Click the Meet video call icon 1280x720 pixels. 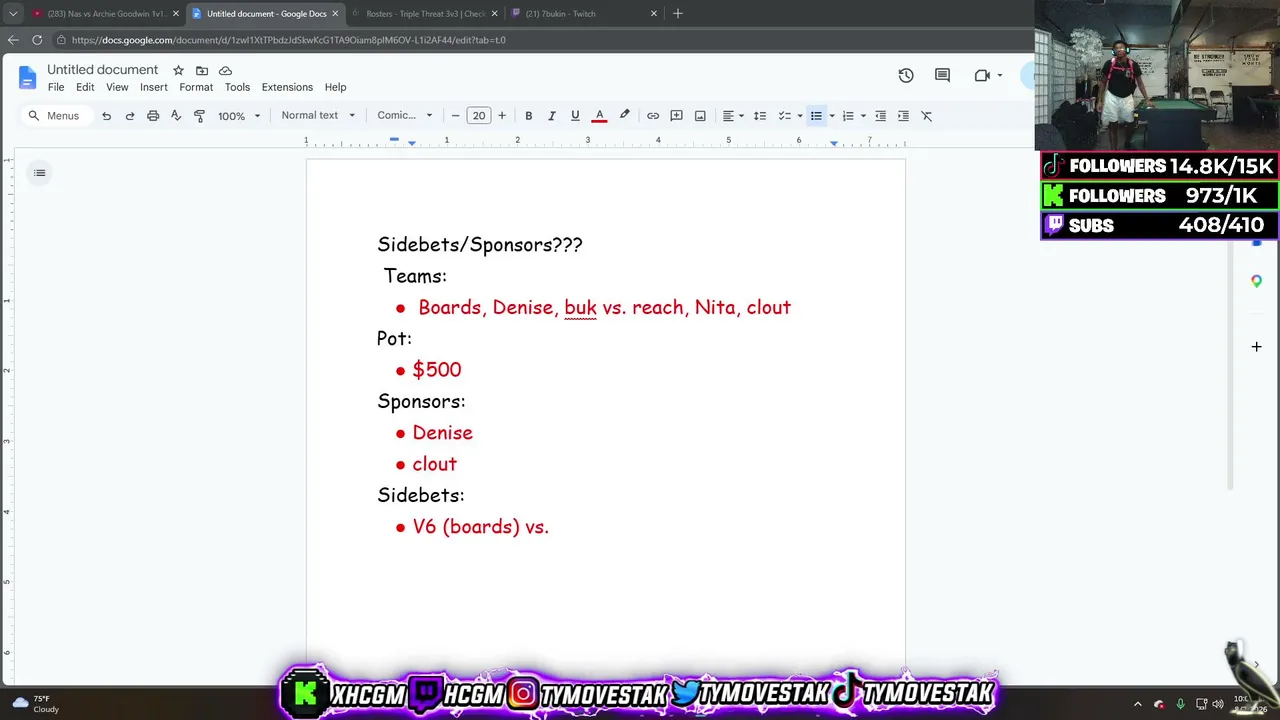point(982,75)
